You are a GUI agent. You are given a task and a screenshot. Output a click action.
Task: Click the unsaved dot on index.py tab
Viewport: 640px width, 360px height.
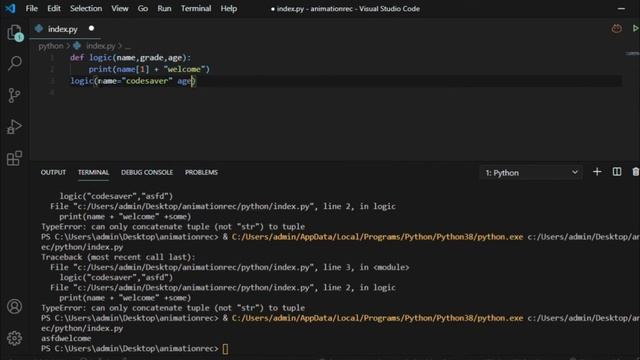coord(91,28)
